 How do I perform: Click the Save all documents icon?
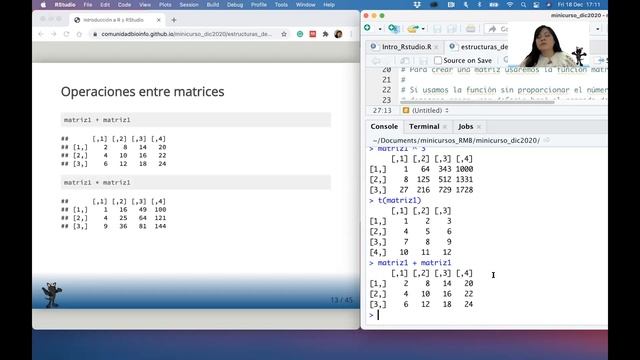[452, 29]
